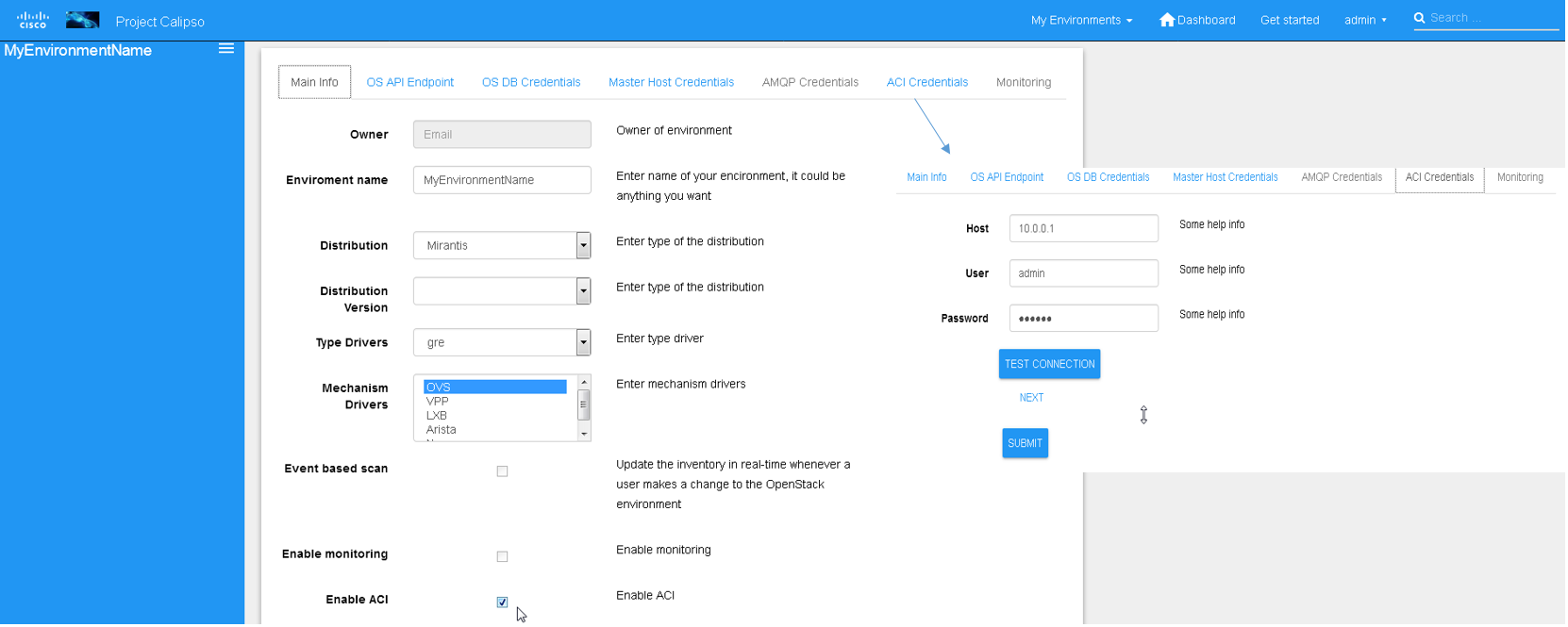Switch to the OS API Endpoint tab

click(409, 83)
